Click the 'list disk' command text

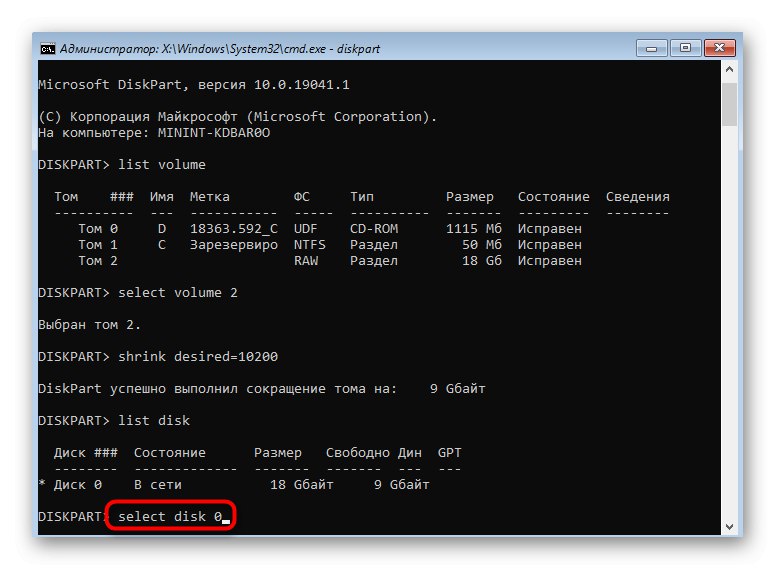point(154,421)
